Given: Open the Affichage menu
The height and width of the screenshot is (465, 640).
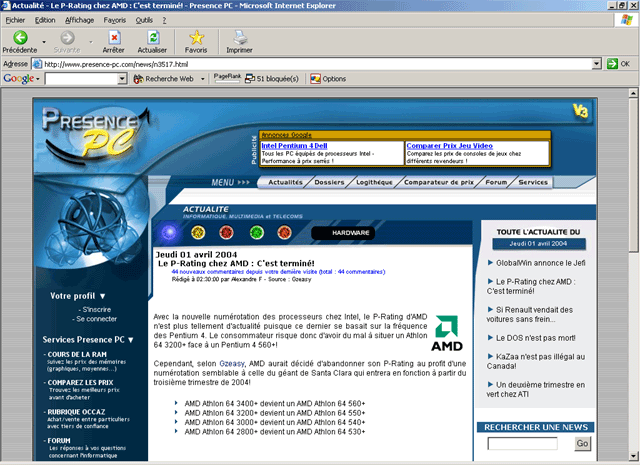Looking at the screenshot, I should 79,20.
